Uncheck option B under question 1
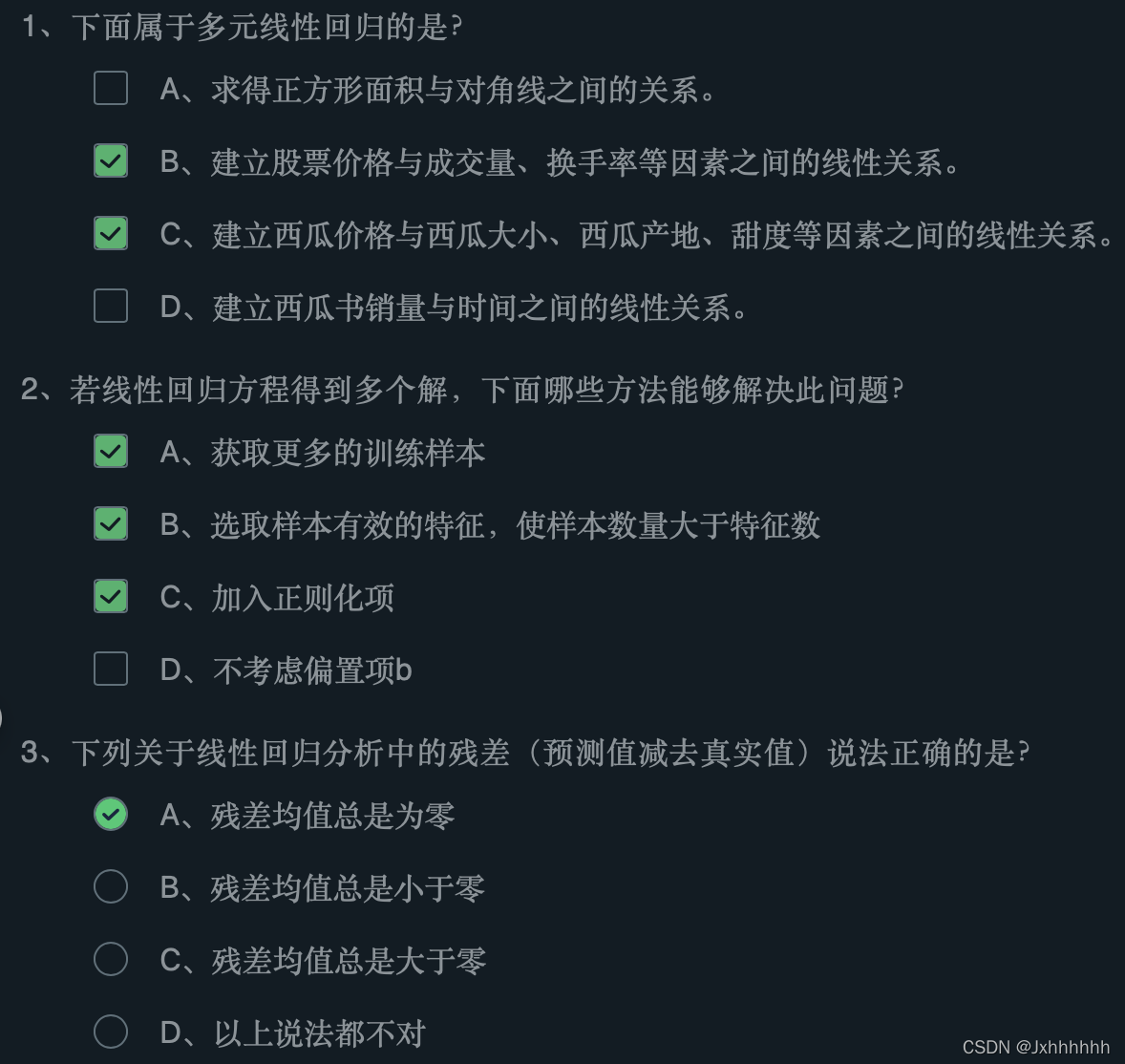Image resolution: width=1125 pixels, height=1064 pixels. [110, 161]
